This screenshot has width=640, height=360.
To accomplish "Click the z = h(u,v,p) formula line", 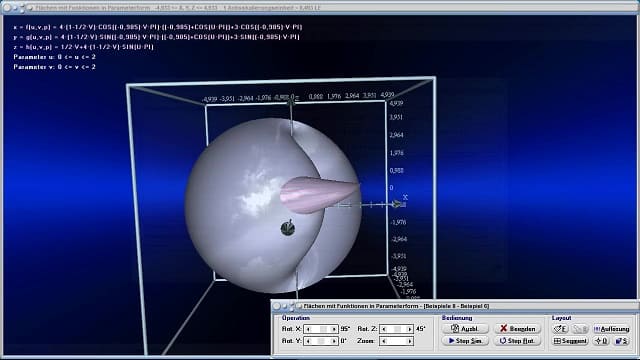I will tap(83, 47).
